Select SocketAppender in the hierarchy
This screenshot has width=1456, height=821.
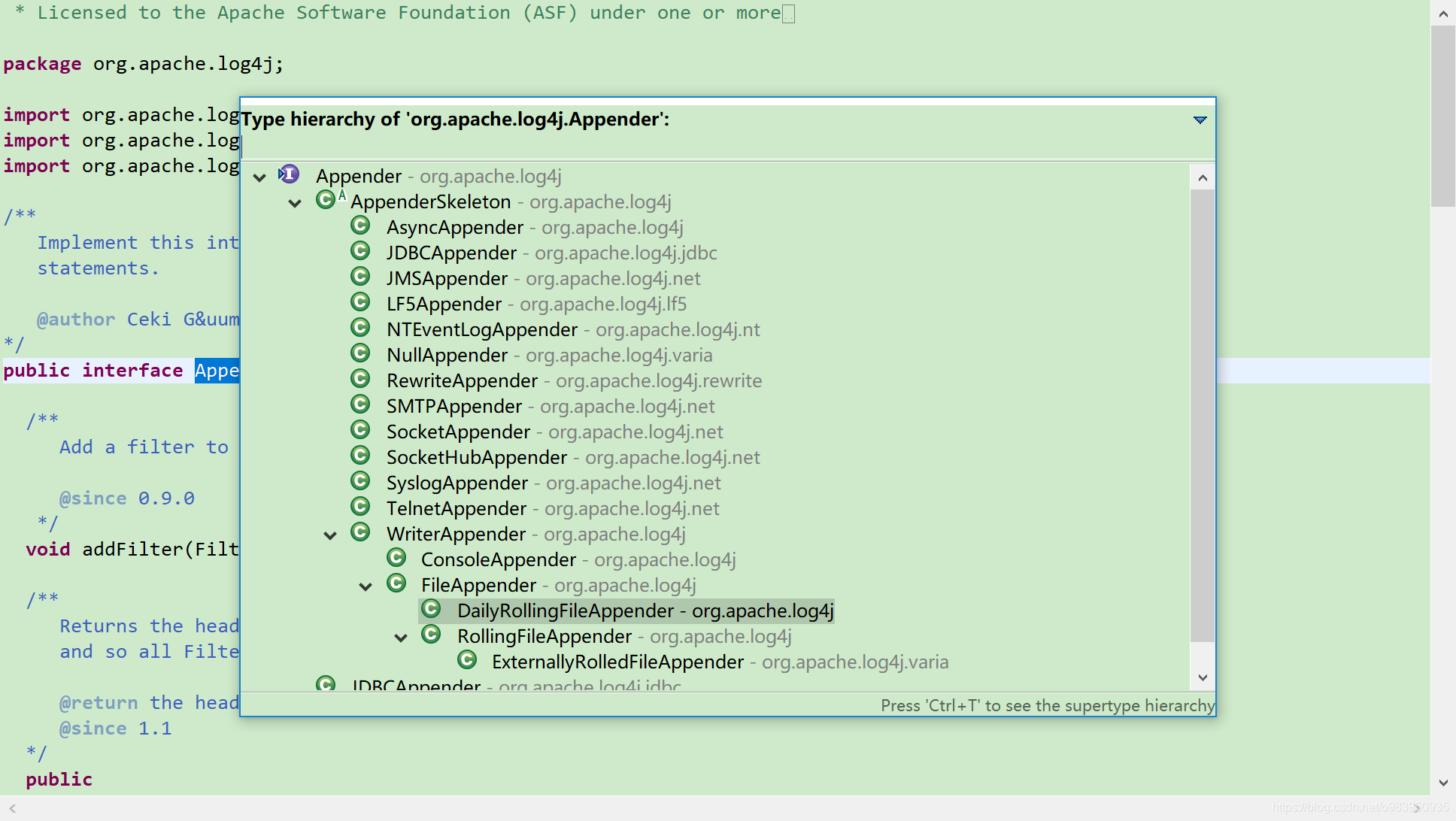tap(555, 432)
